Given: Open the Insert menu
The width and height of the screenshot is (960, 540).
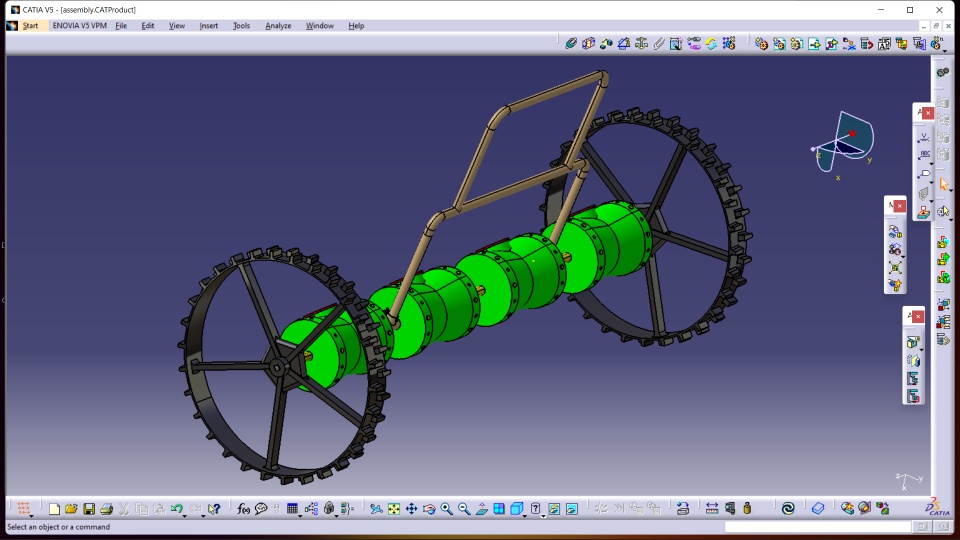Looking at the screenshot, I should point(209,26).
